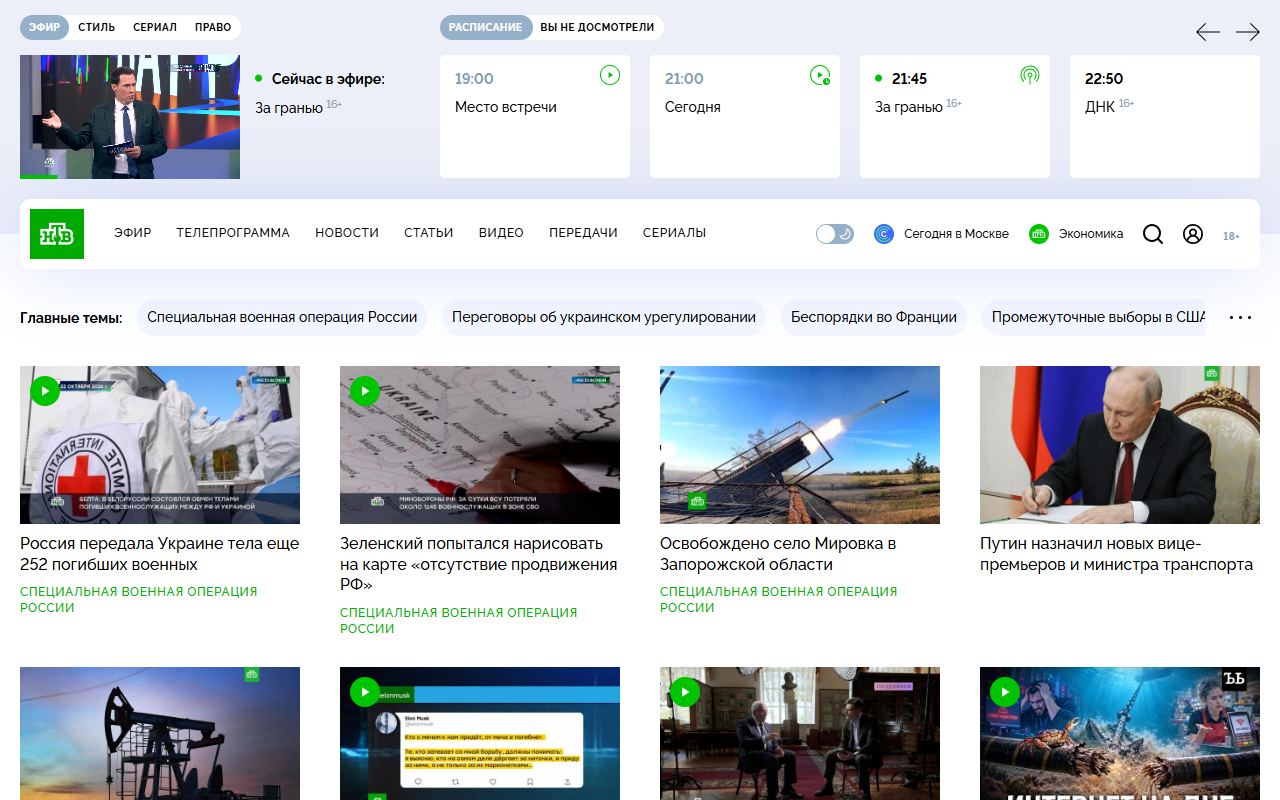Click the green Экономика icon

[1039, 234]
